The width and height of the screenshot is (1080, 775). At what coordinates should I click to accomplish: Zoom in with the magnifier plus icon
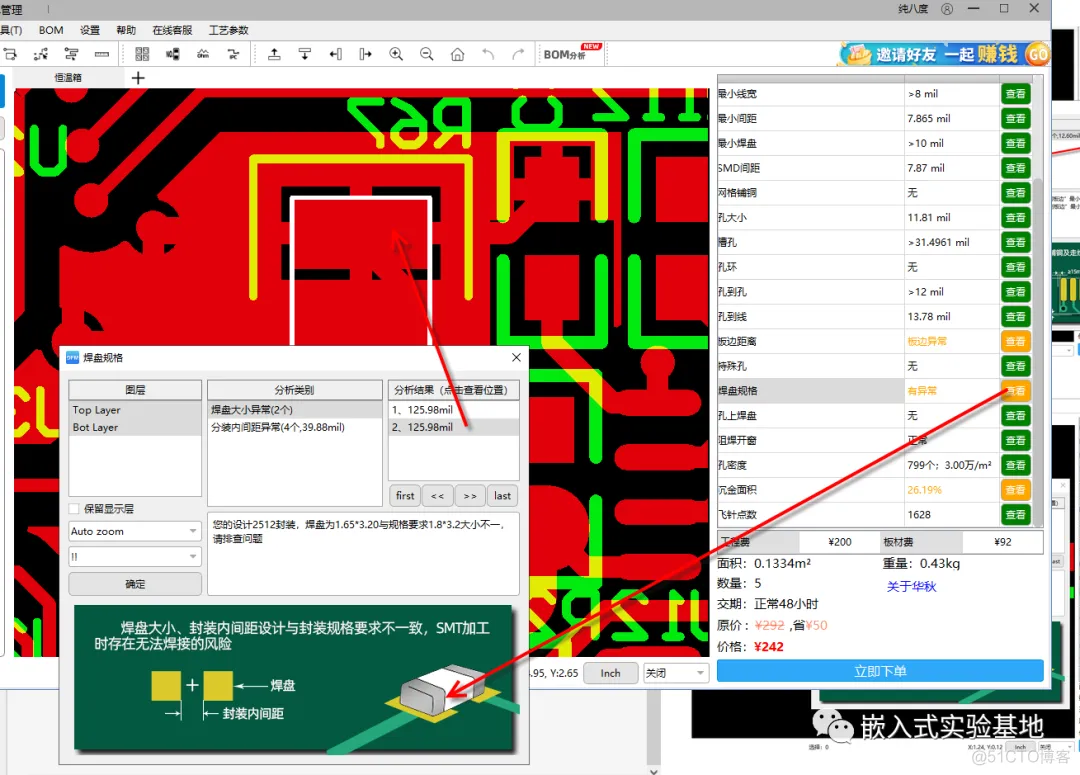tap(396, 54)
